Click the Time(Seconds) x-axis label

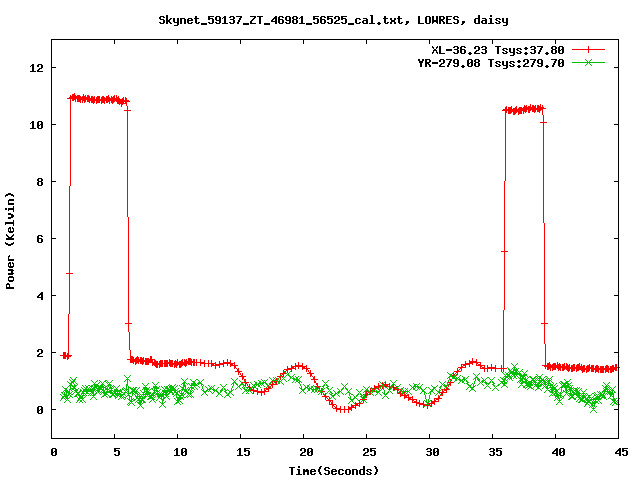333,471
